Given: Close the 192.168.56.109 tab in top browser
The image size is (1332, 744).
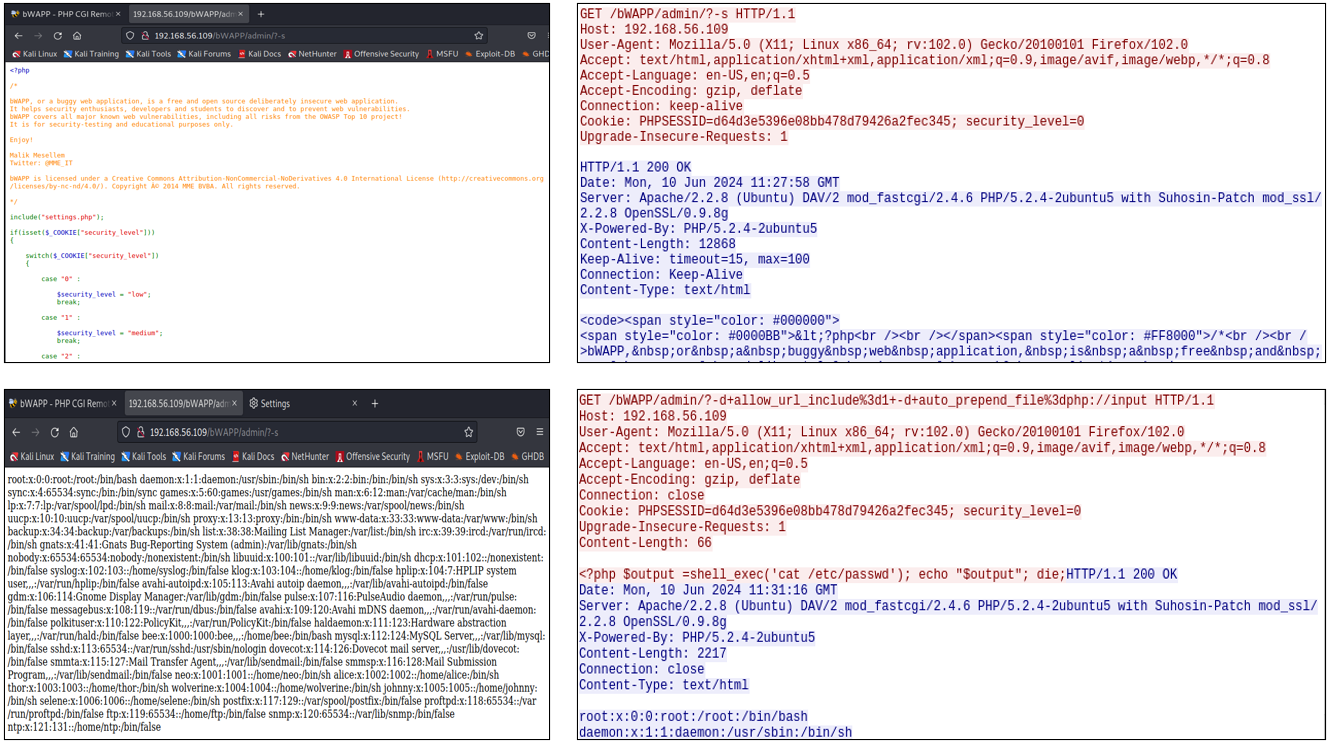Looking at the screenshot, I should [241, 14].
